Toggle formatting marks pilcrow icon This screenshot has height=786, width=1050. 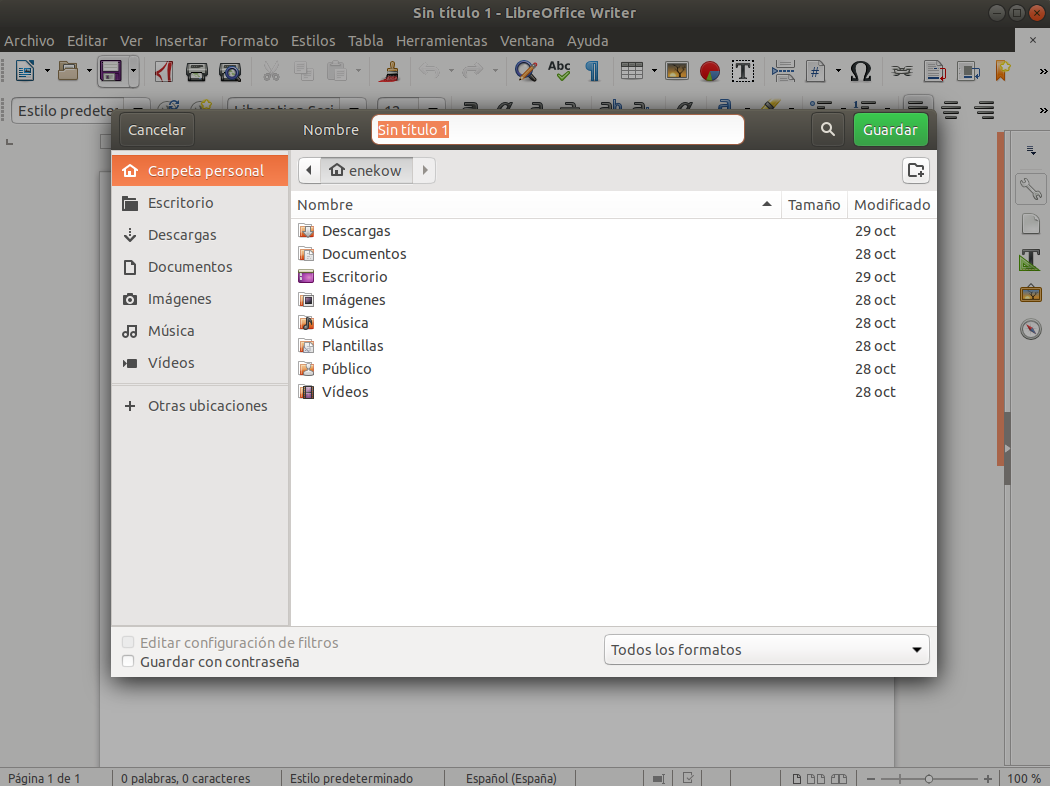pyautogui.click(x=592, y=71)
